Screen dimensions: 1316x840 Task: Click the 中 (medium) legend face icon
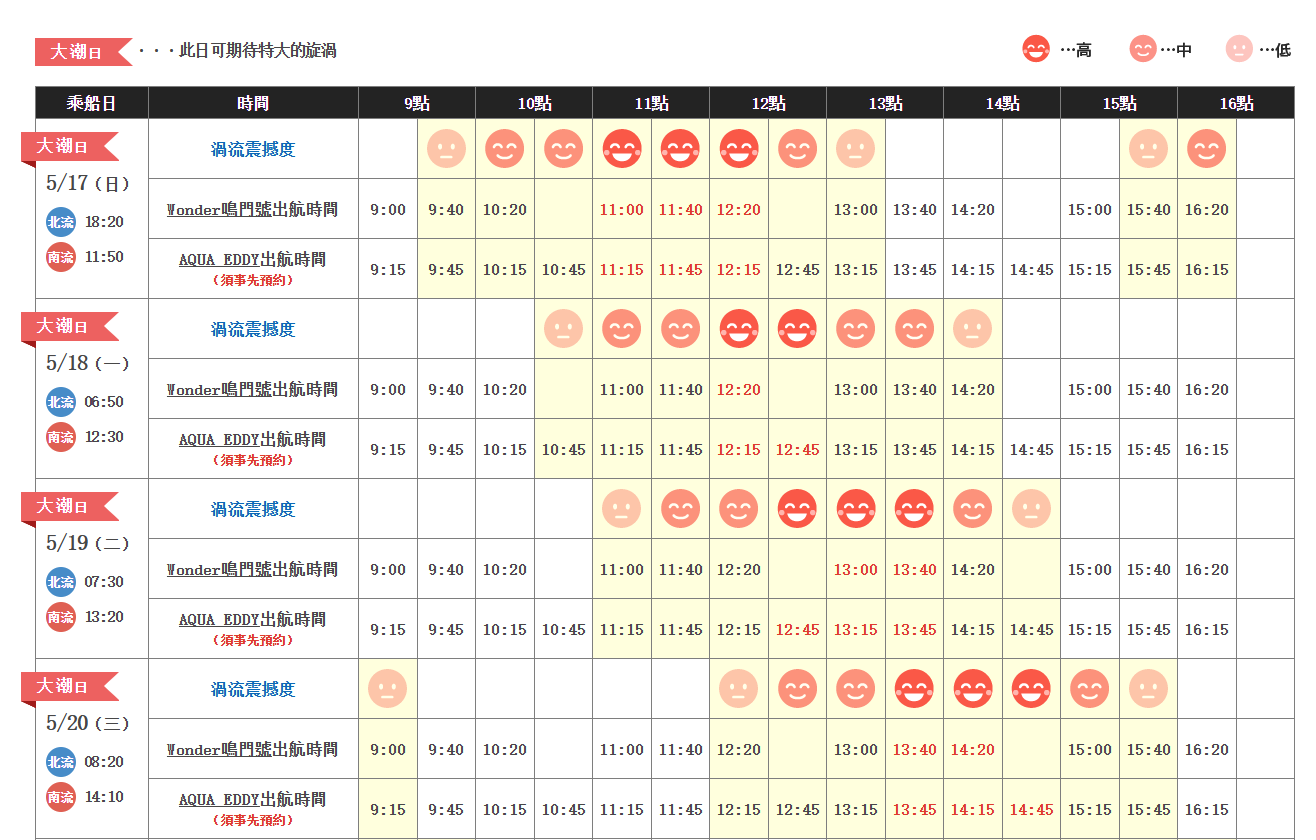pos(1142,48)
